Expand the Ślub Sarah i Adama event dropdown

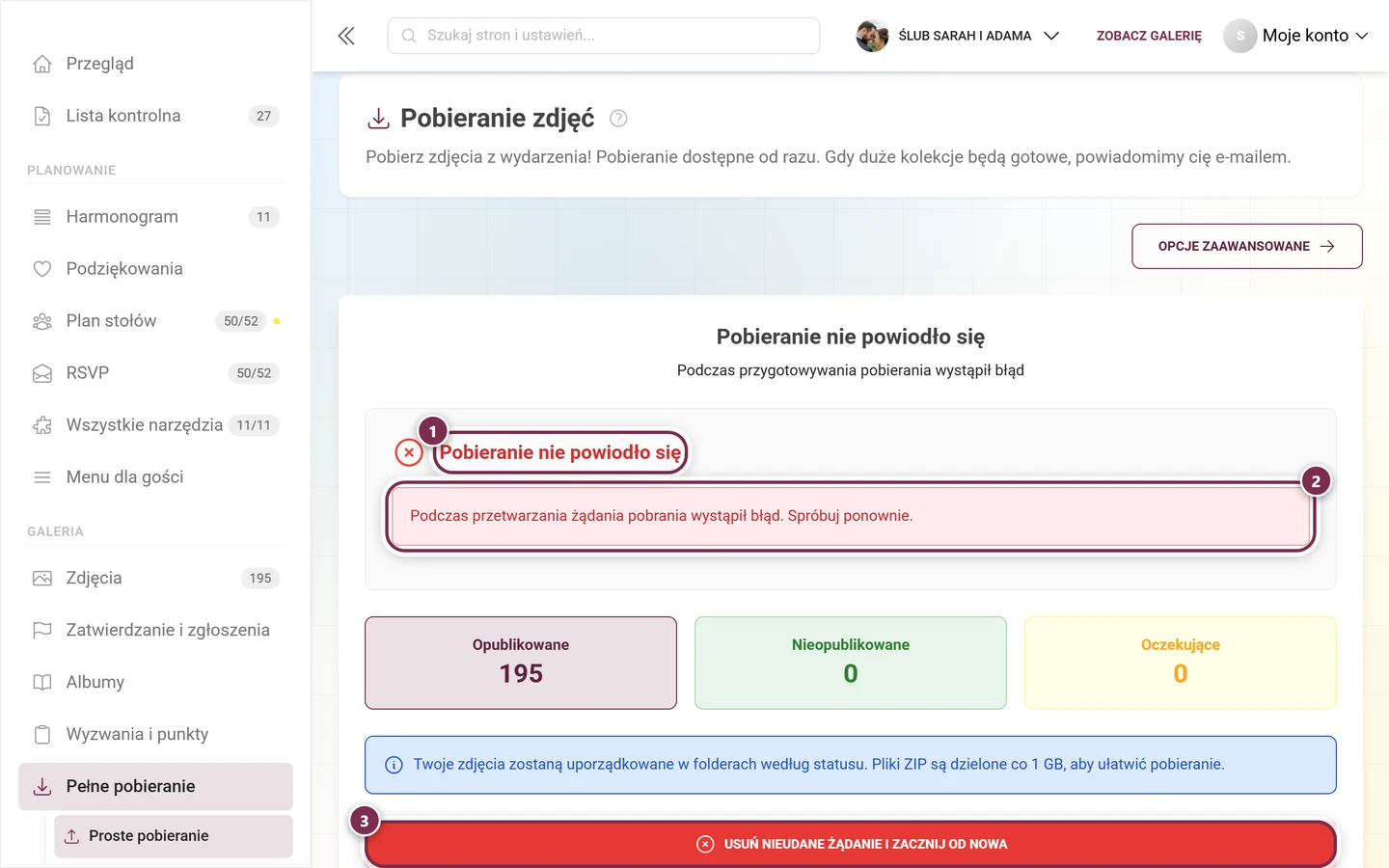(x=1052, y=36)
